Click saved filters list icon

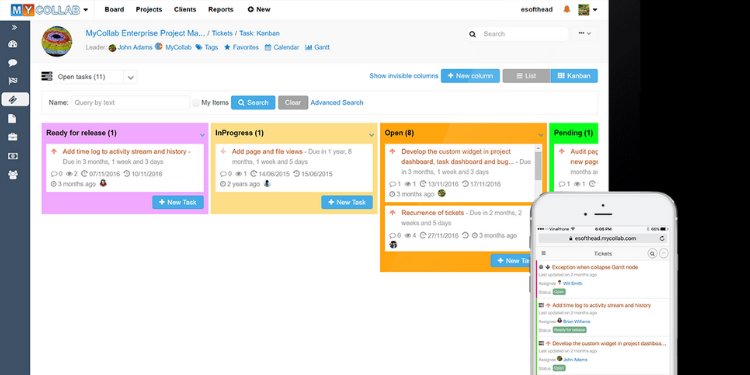pyautogui.click(x=47, y=77)
